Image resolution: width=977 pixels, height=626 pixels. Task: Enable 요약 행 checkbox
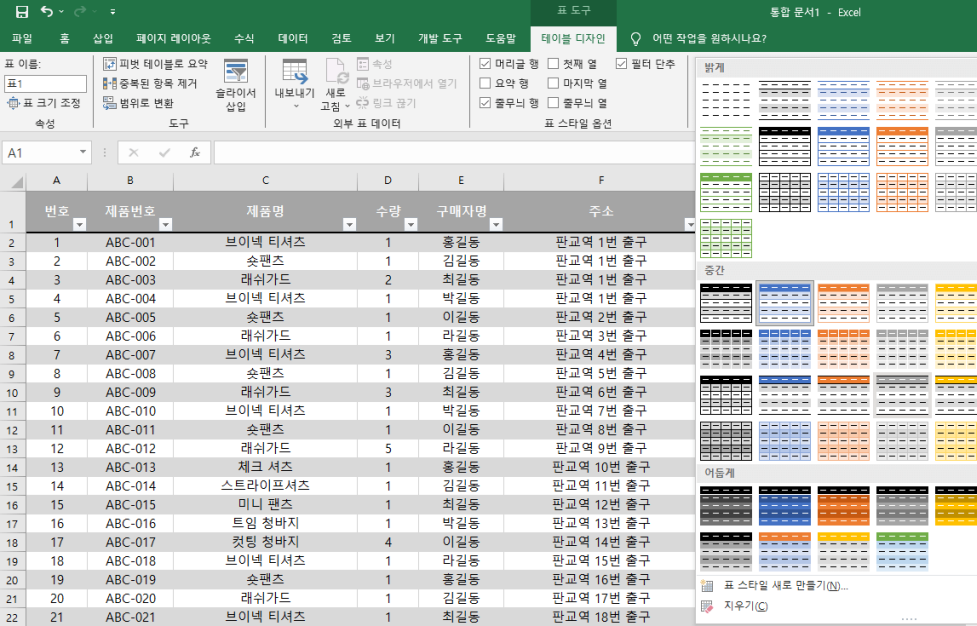coord(485,83)
